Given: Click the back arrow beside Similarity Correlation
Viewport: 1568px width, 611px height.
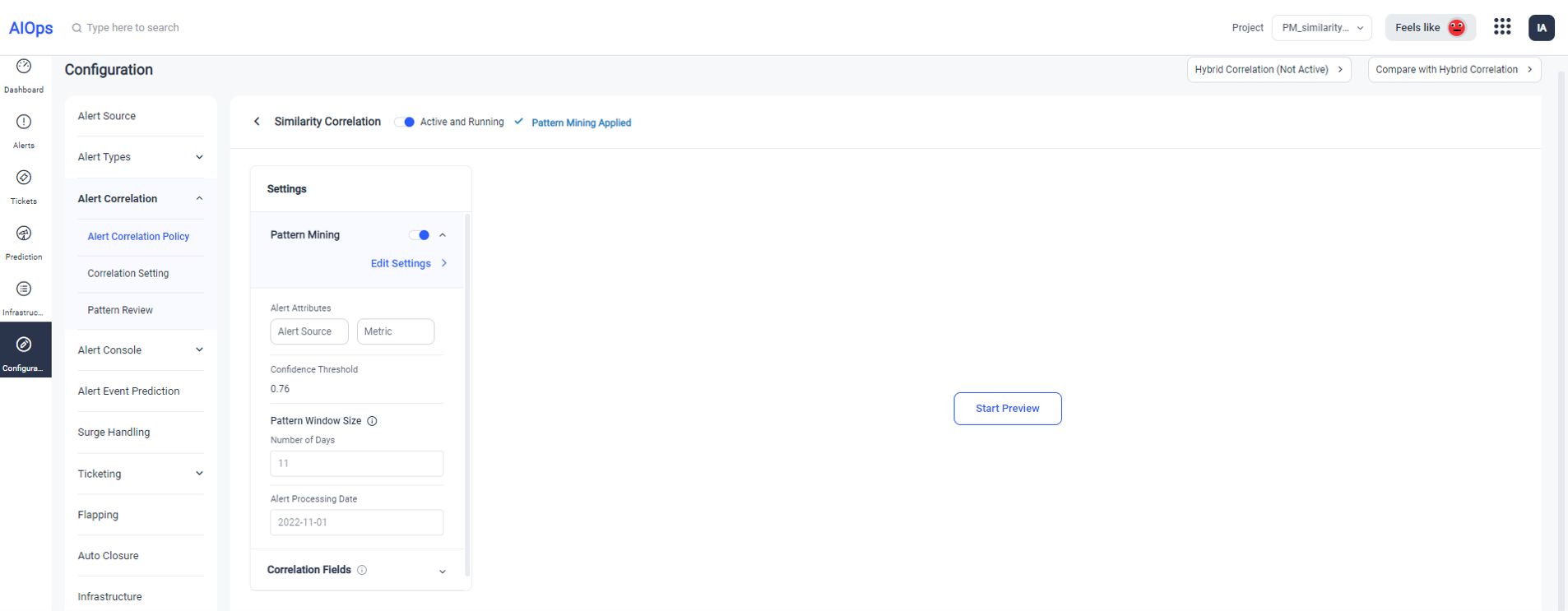Looking at the screenshot, I should coord(257,122).
